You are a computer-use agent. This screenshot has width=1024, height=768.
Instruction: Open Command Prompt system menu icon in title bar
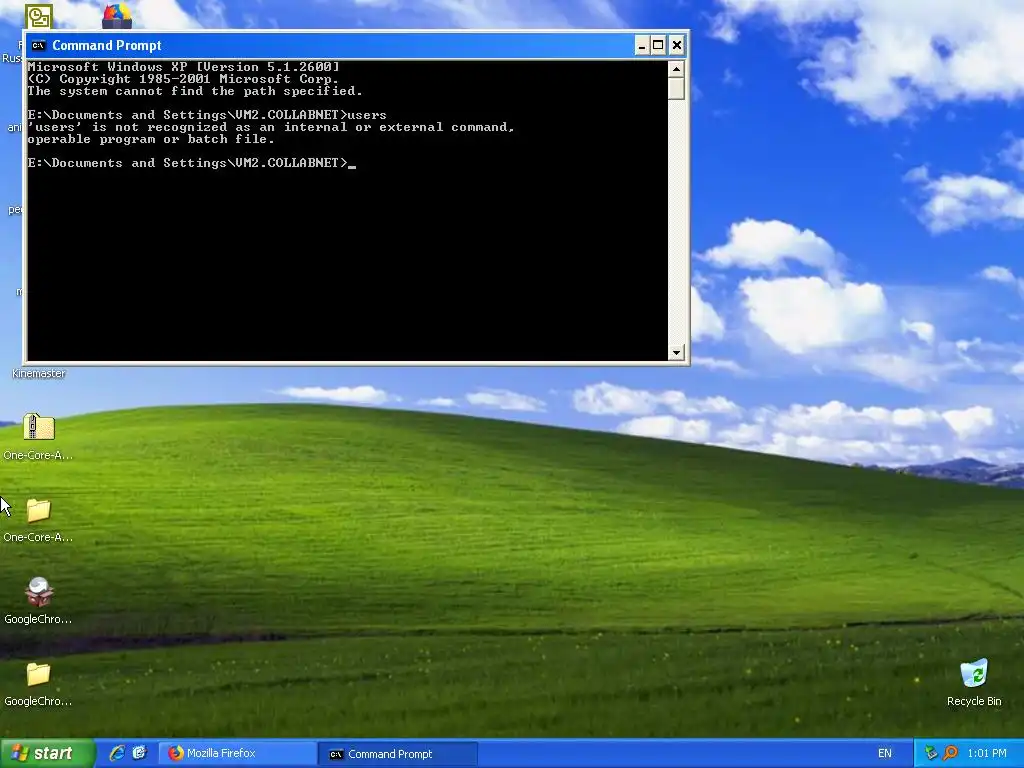(x=39, y=45)
